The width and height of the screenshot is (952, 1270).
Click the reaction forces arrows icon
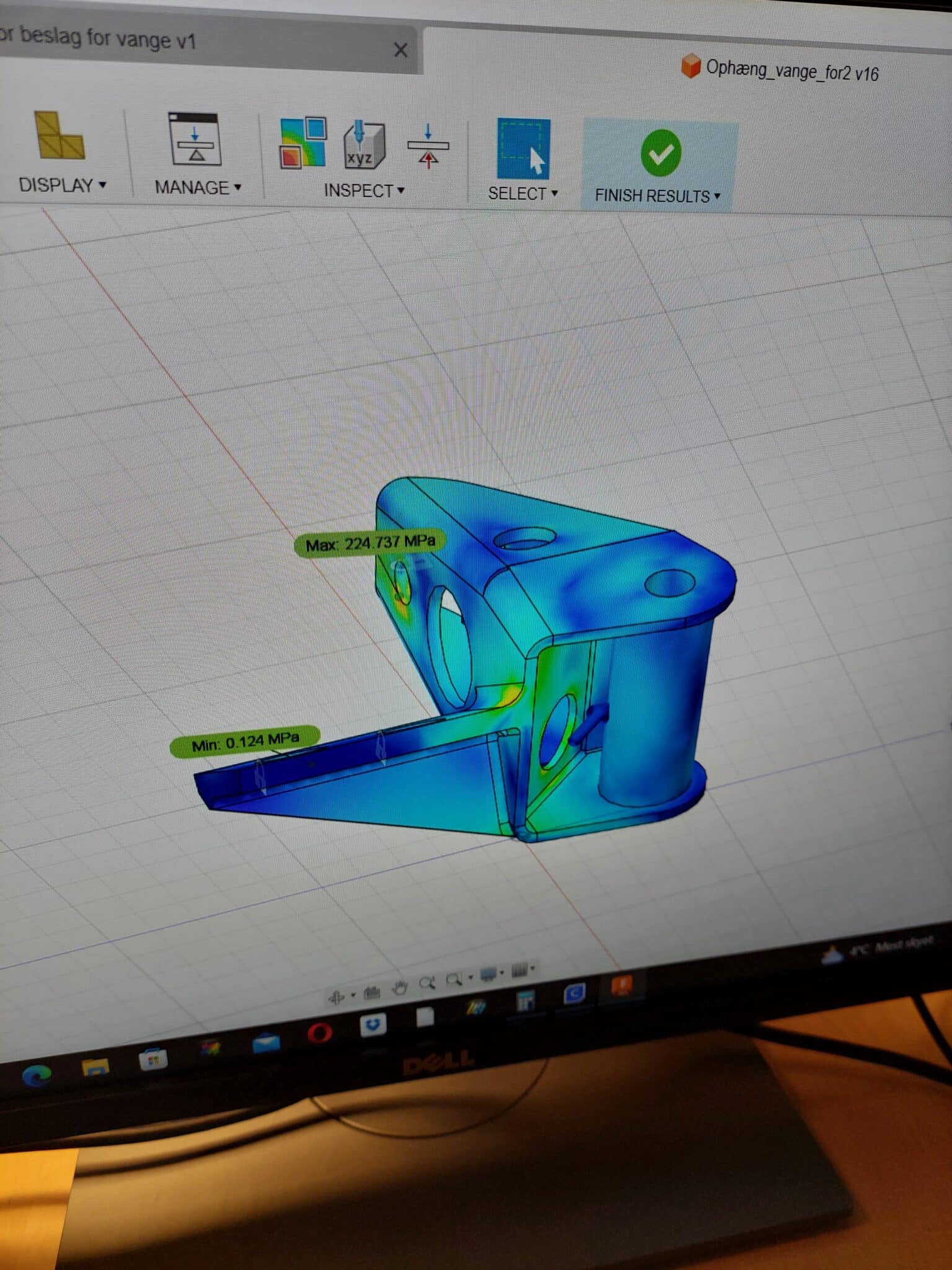coord(428,146)
